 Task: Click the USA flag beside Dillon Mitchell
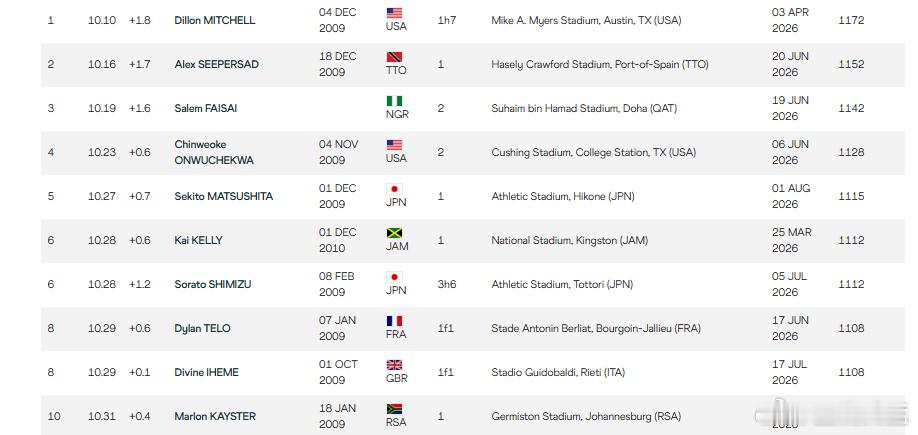click(394, 13)
